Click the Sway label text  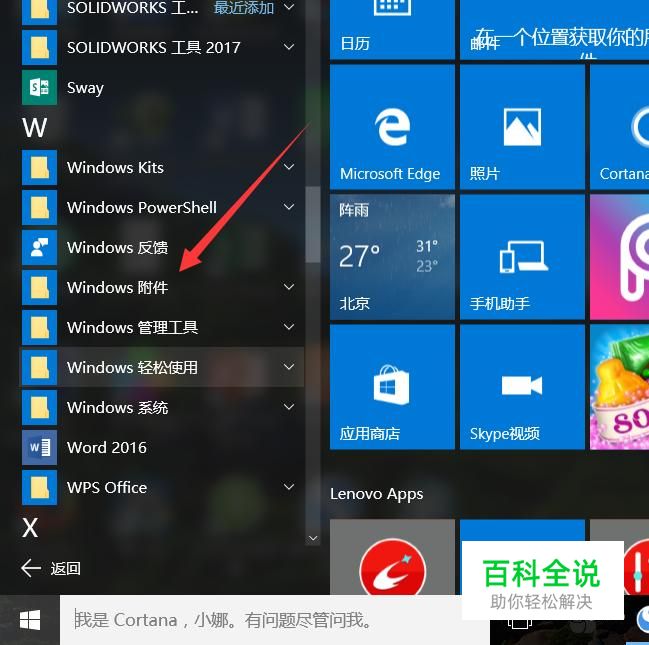85,88
